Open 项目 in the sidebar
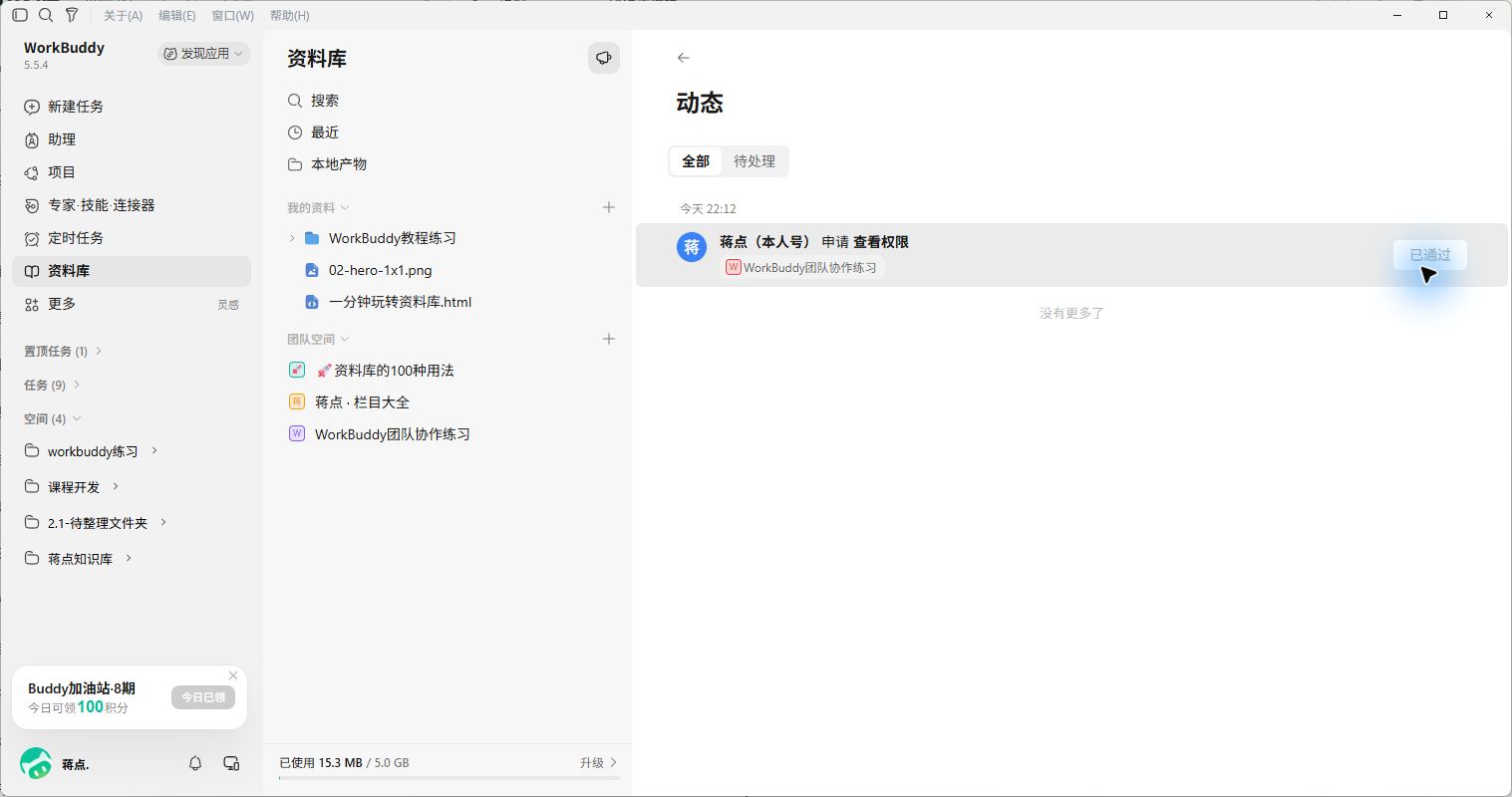1512x797 pixels. click(x=132, y=172)
